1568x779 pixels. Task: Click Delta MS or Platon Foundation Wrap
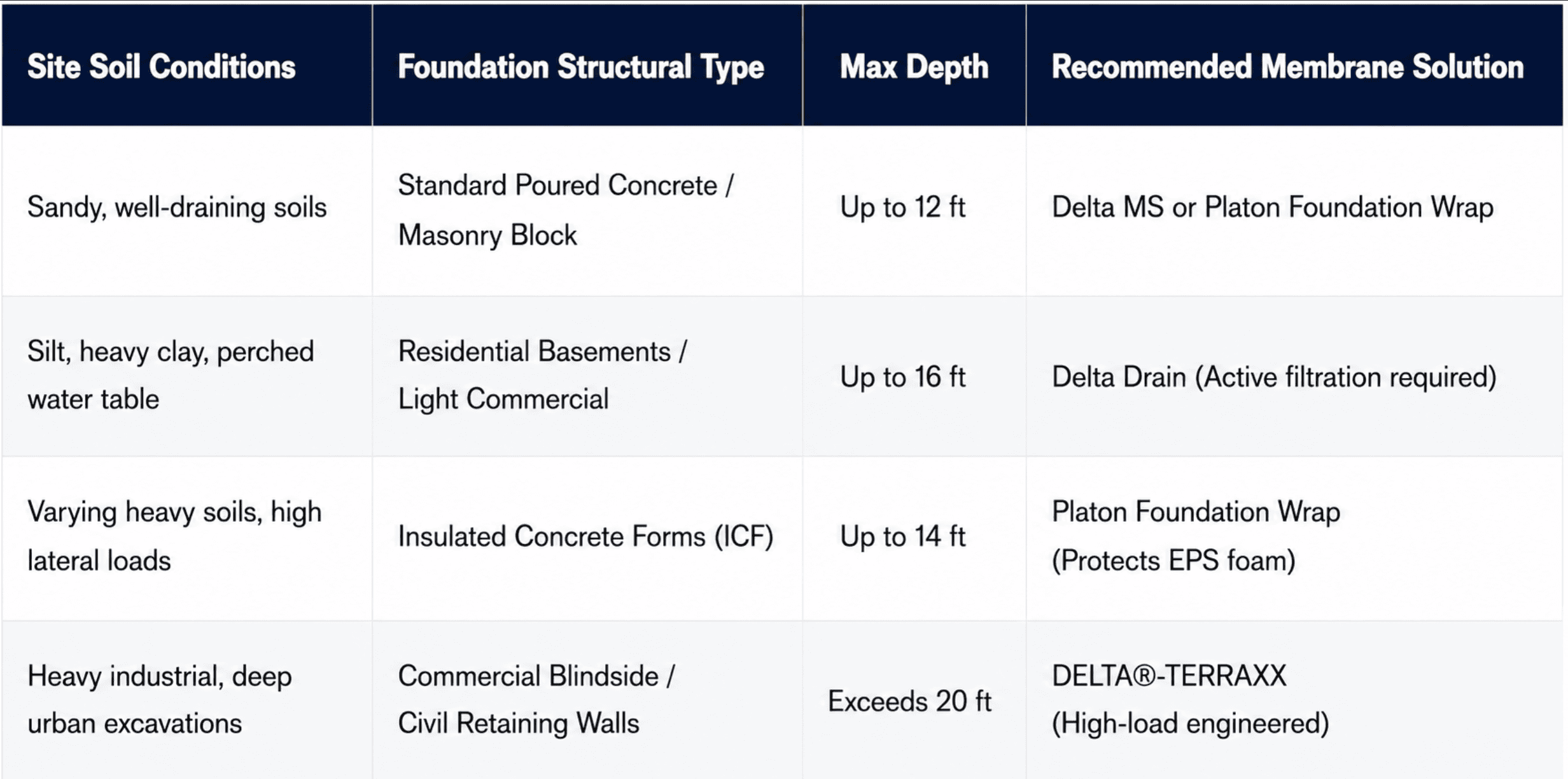tap(1272, 207)
